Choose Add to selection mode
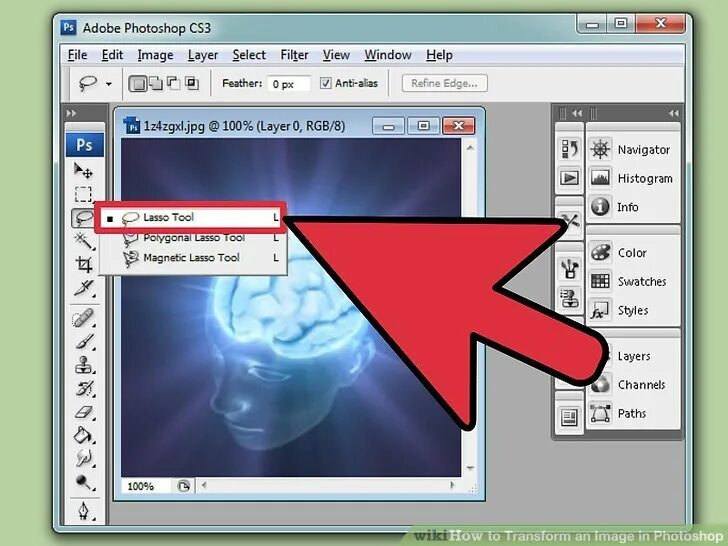 (x=156, y=84)
